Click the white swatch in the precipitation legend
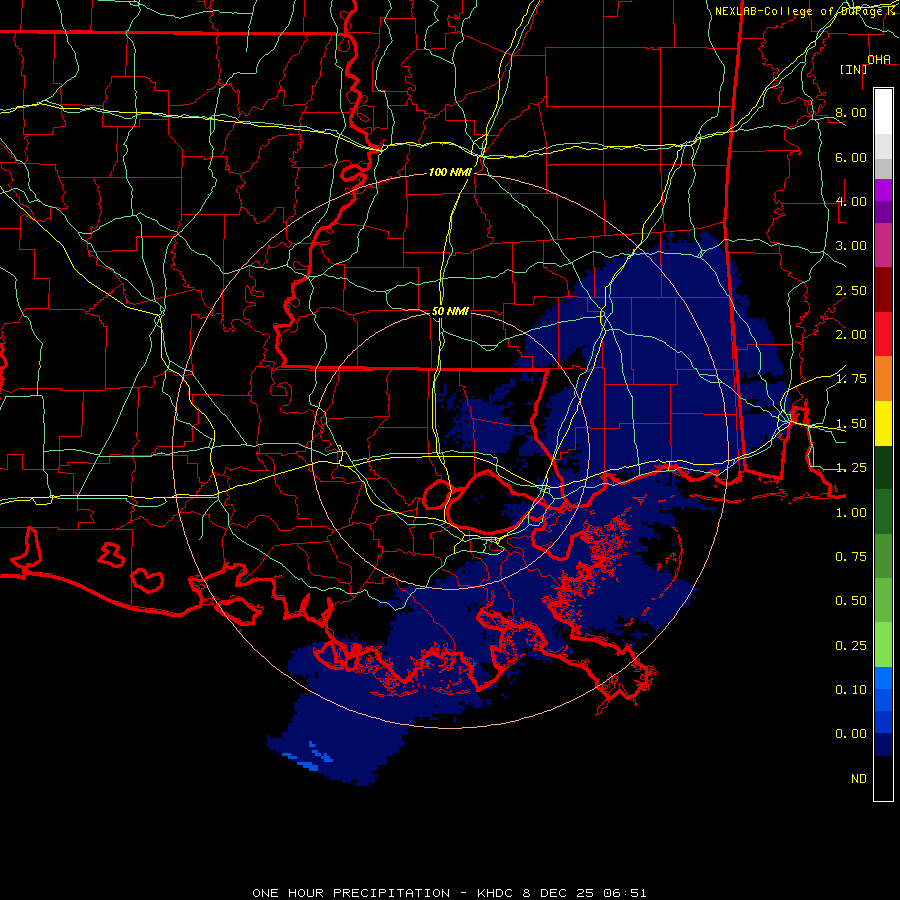The height and width of the screenshot is (900, 900). tap(883, 111)
